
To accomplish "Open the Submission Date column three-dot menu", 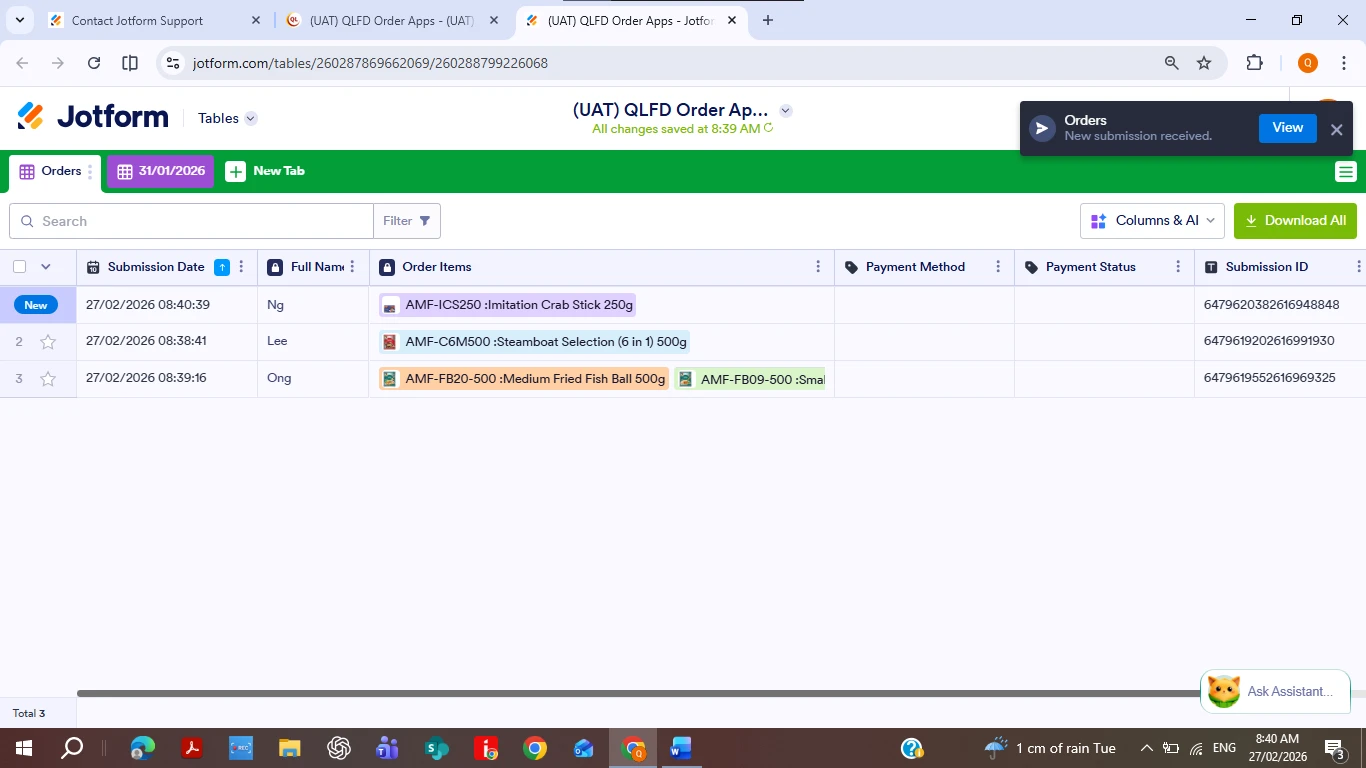I will [x=240, y=267].
